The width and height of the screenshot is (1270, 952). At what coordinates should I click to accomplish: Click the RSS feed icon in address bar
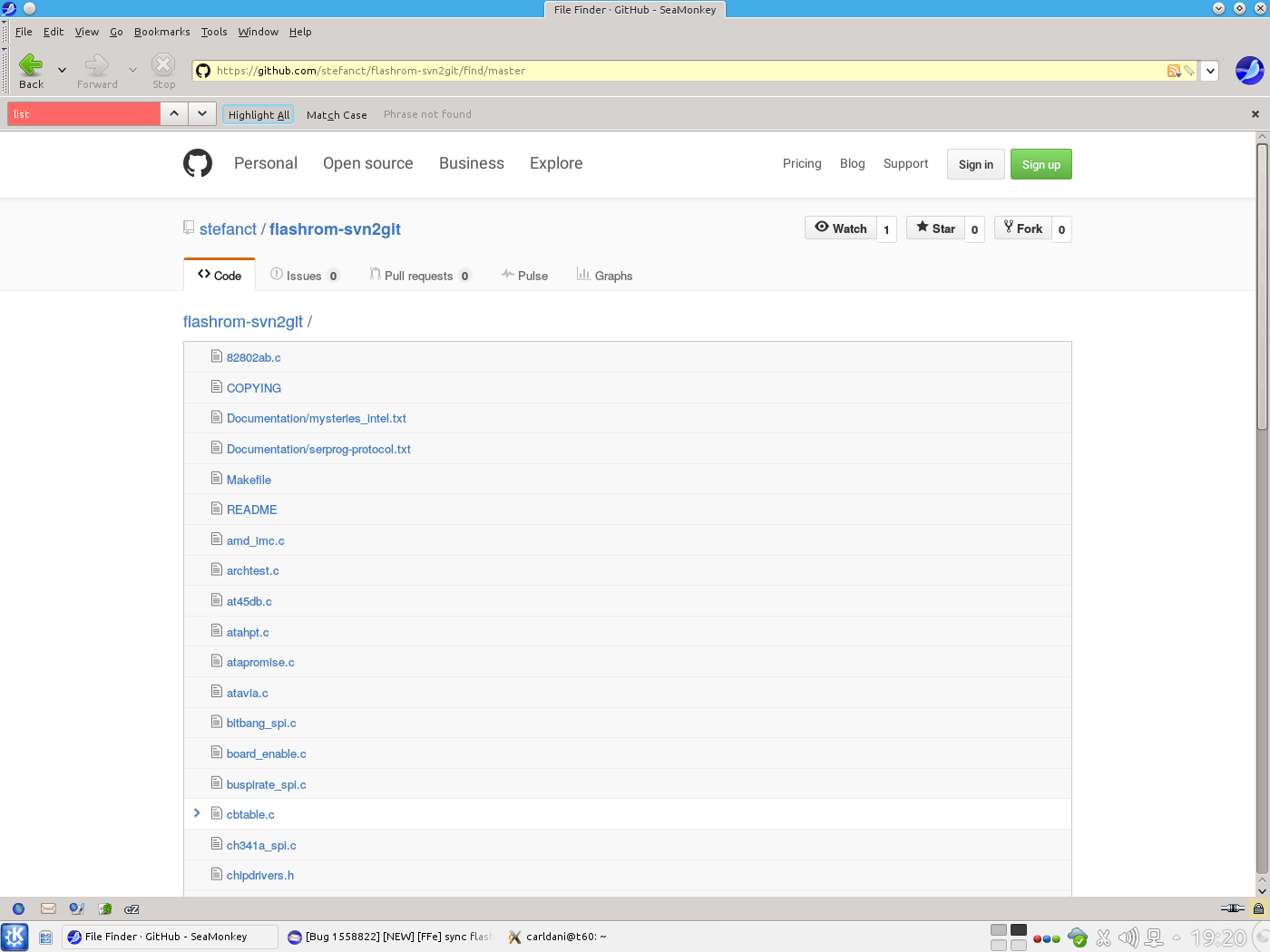pyautogui.click(x=1174, y=71)
